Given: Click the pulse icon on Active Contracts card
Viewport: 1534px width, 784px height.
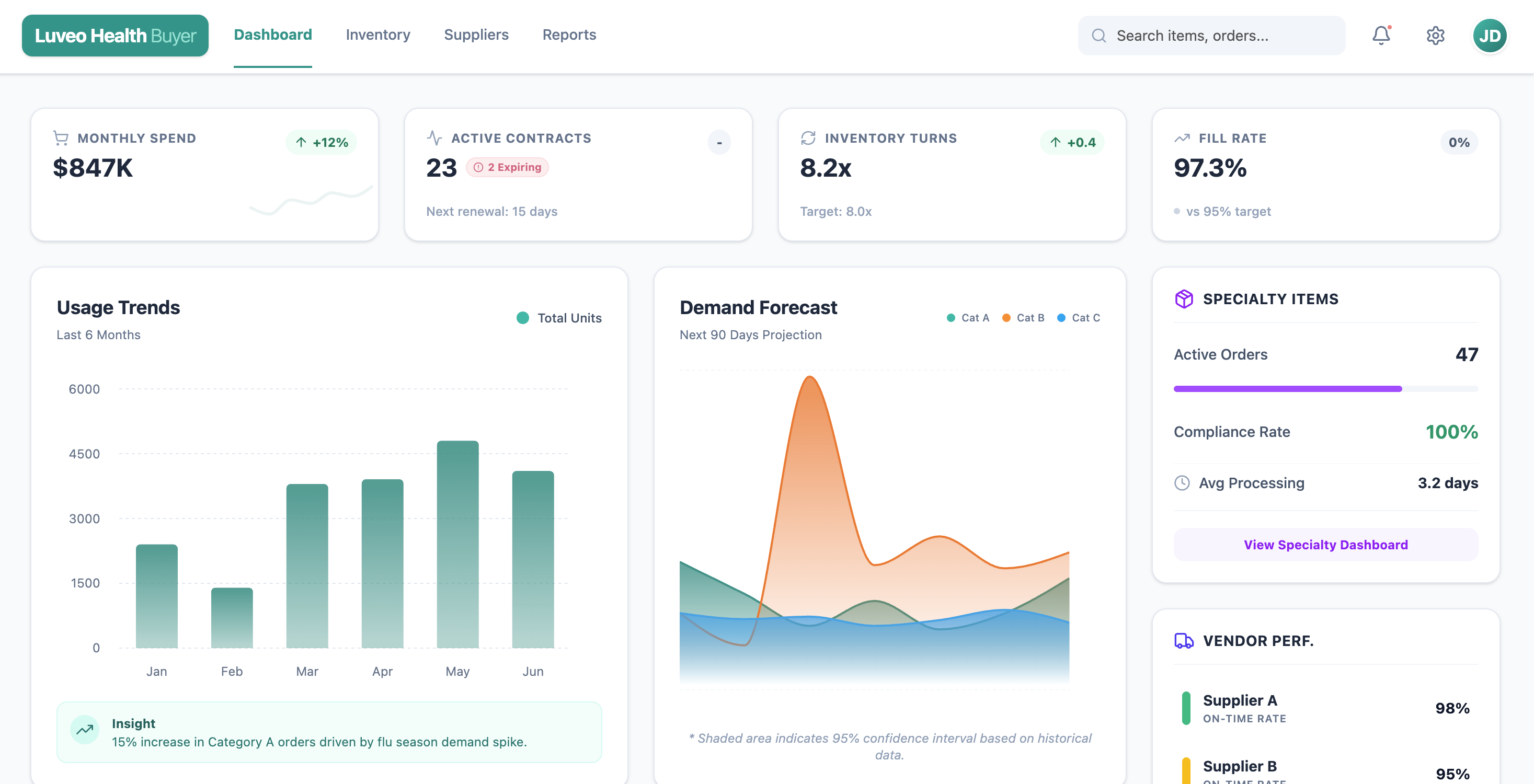Looking at the screenshot, I should [434, 137].
